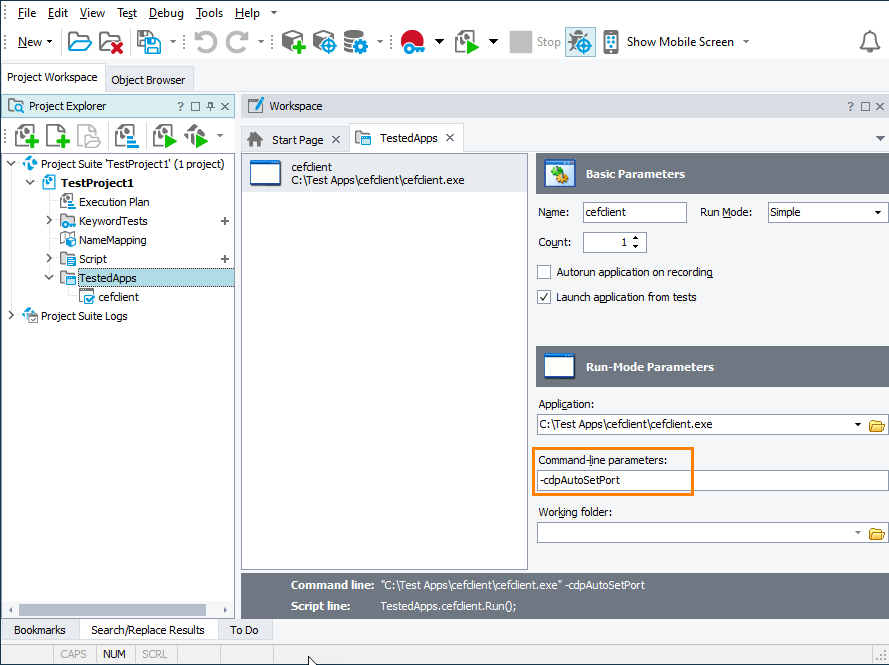Click the Save All icon
The image size is (889, 665).
[x=146, y=41]
